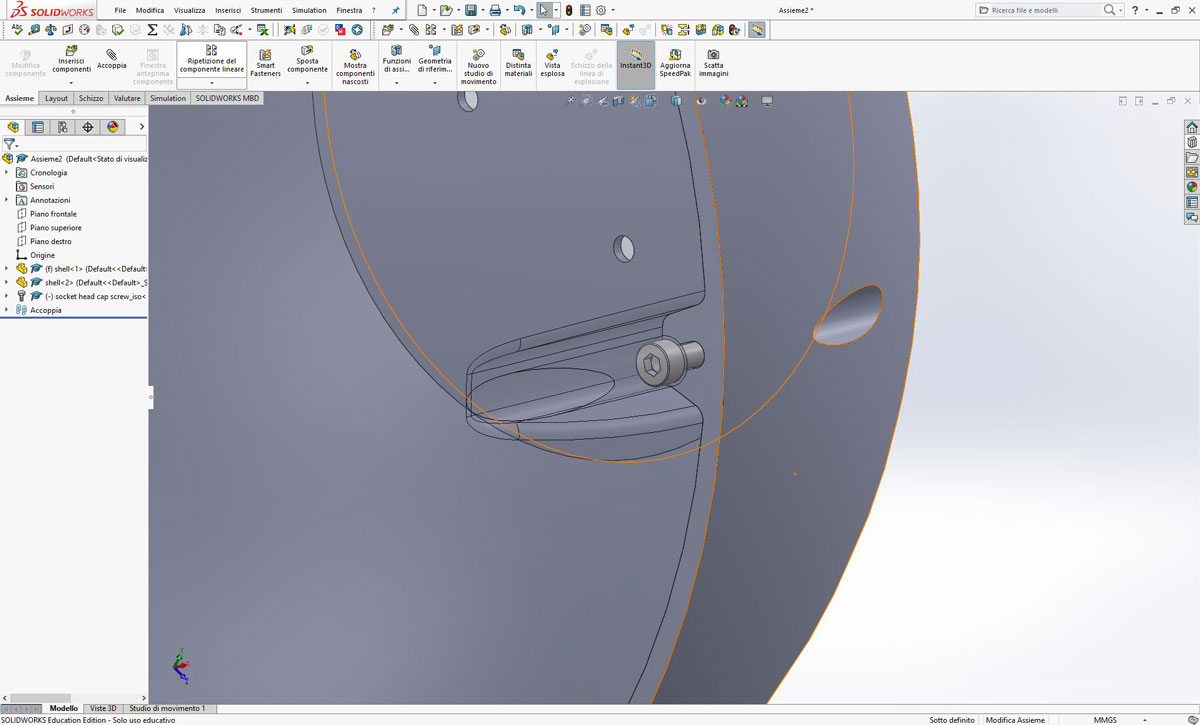This screenshot has height=725, width=1200.
Task: Open Design Library icon in task pane
Action: click(x=1191, y=142)
